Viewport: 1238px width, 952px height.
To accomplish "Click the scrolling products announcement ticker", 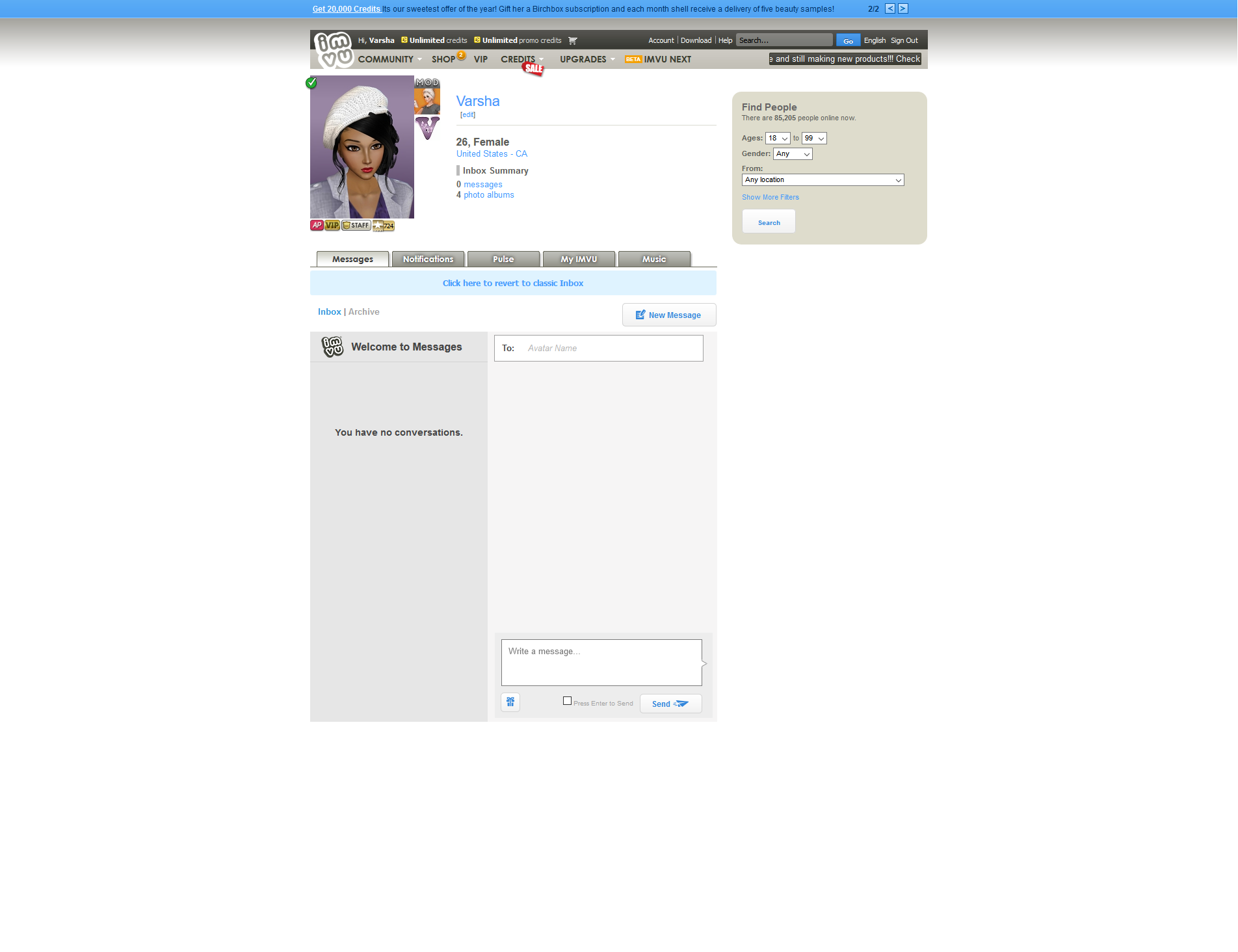I will point(845,59).
